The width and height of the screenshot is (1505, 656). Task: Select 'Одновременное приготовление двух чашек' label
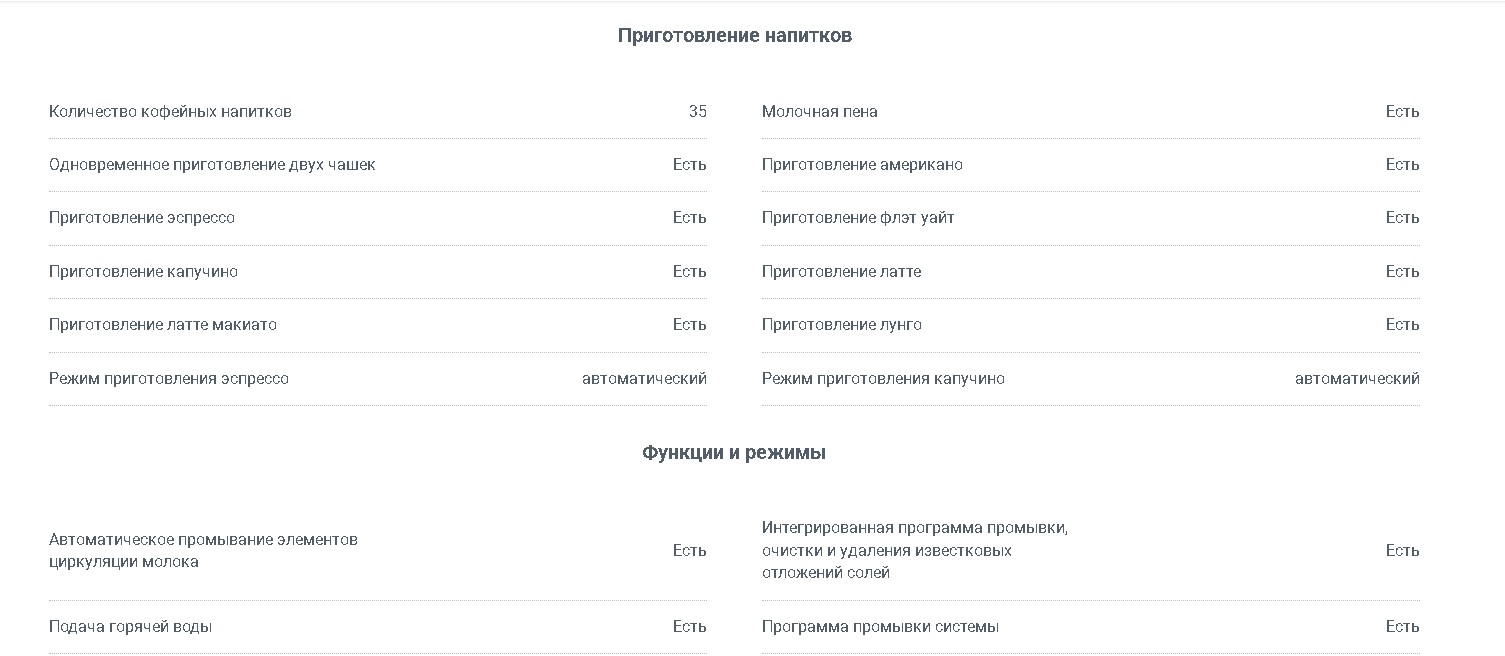click(212, 165)
